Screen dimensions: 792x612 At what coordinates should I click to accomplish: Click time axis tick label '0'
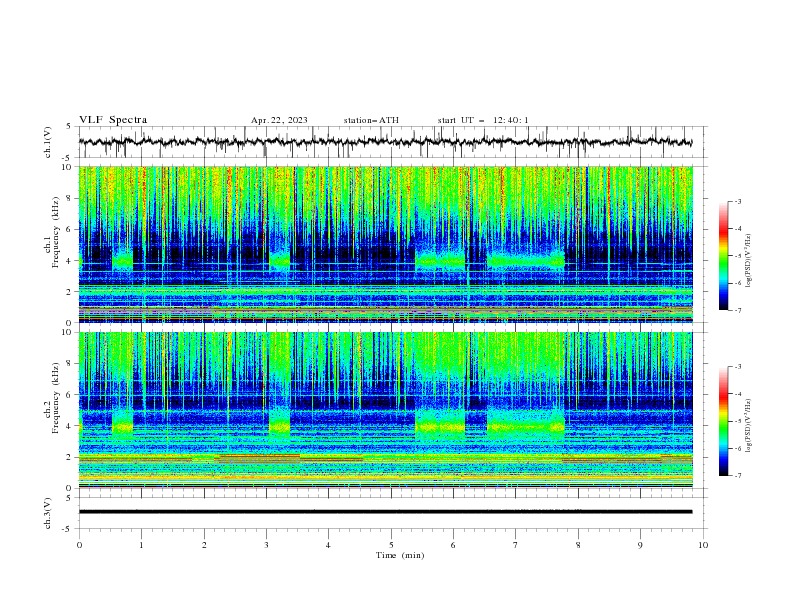click(x=79, y=545)
